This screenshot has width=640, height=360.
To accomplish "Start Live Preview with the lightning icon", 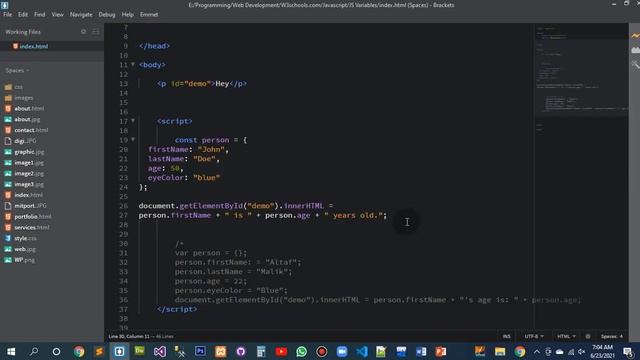I will click(x=635, y=36).
